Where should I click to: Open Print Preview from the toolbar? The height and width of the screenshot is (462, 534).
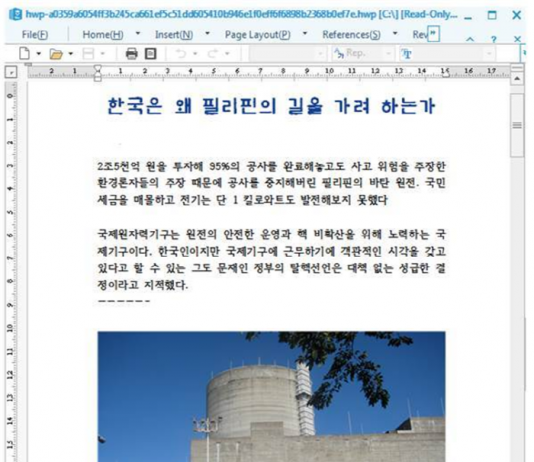pyautogui.click(x=151, y=54)
